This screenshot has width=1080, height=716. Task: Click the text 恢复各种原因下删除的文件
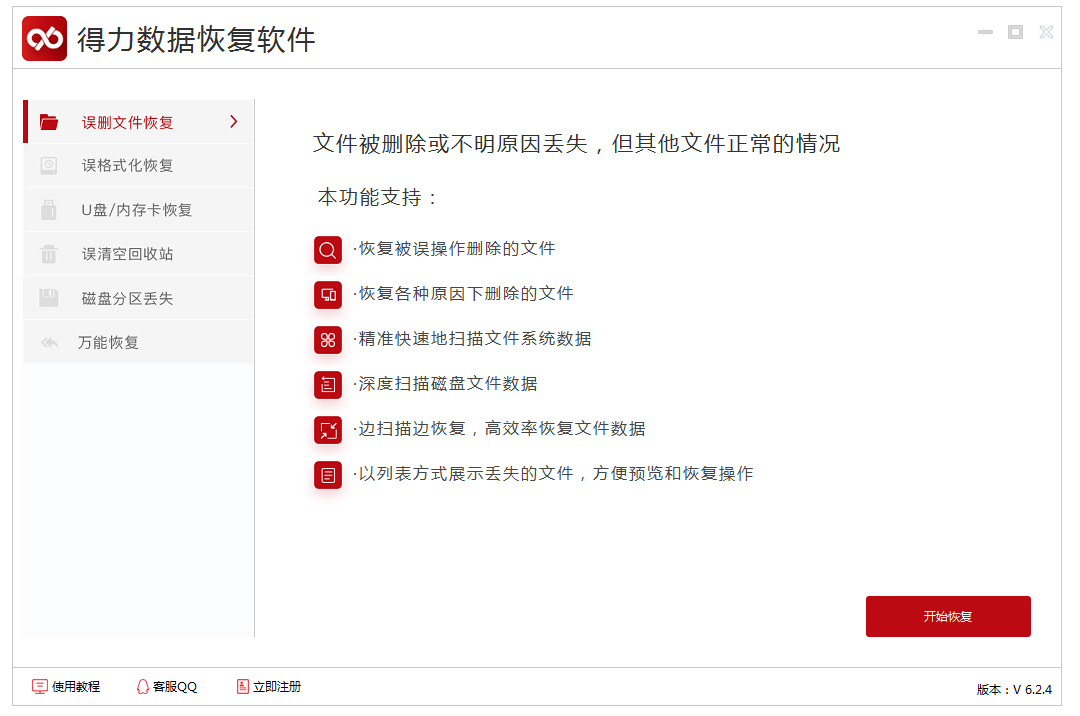(466, 293)
